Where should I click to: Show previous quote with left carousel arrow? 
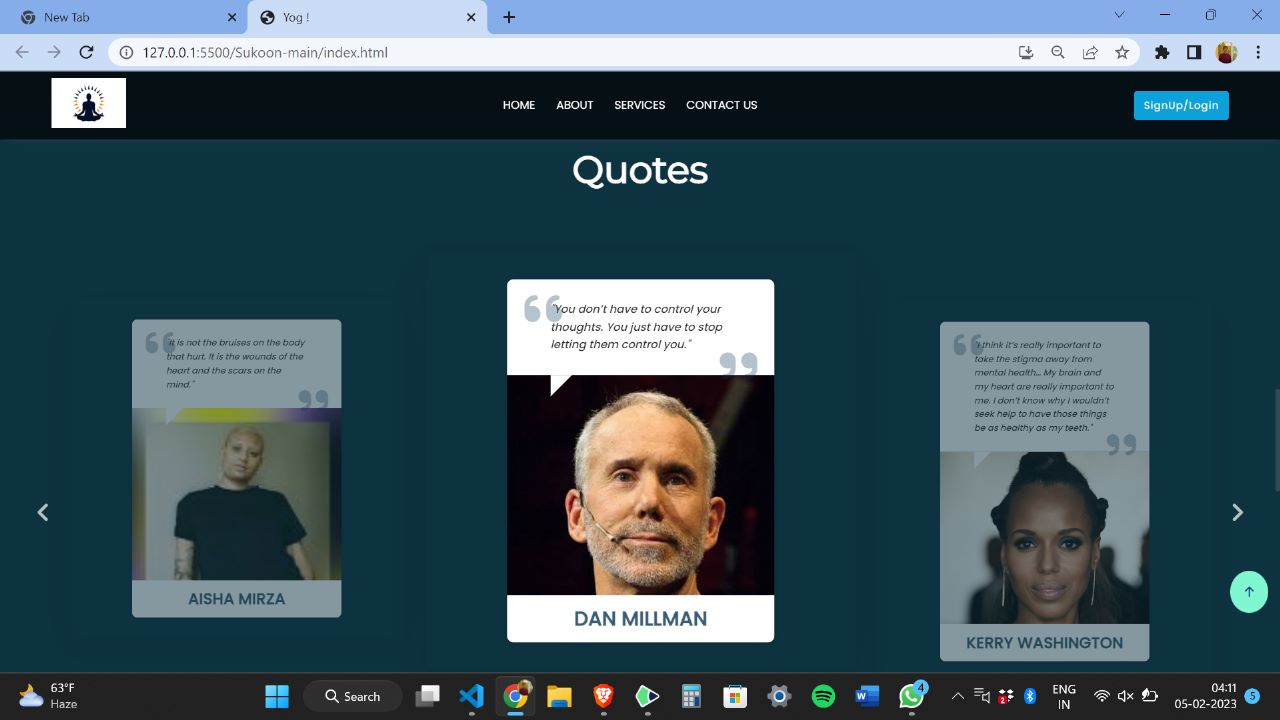43,512
